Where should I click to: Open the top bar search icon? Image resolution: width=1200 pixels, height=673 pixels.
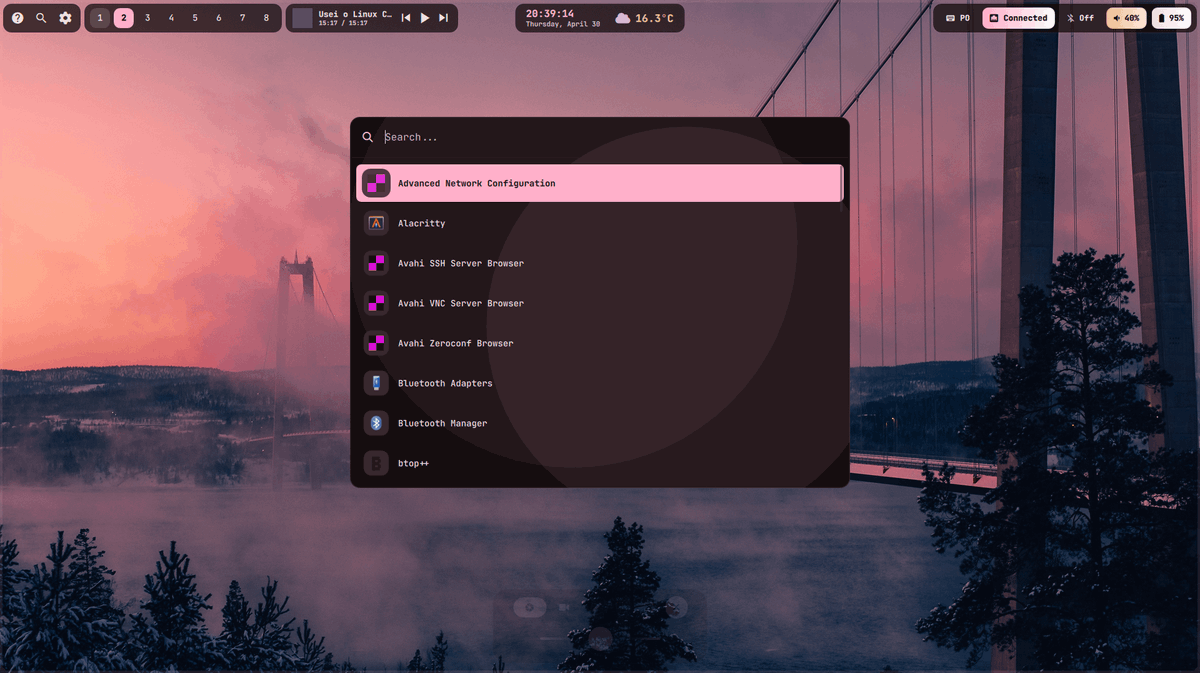[41, 18]
